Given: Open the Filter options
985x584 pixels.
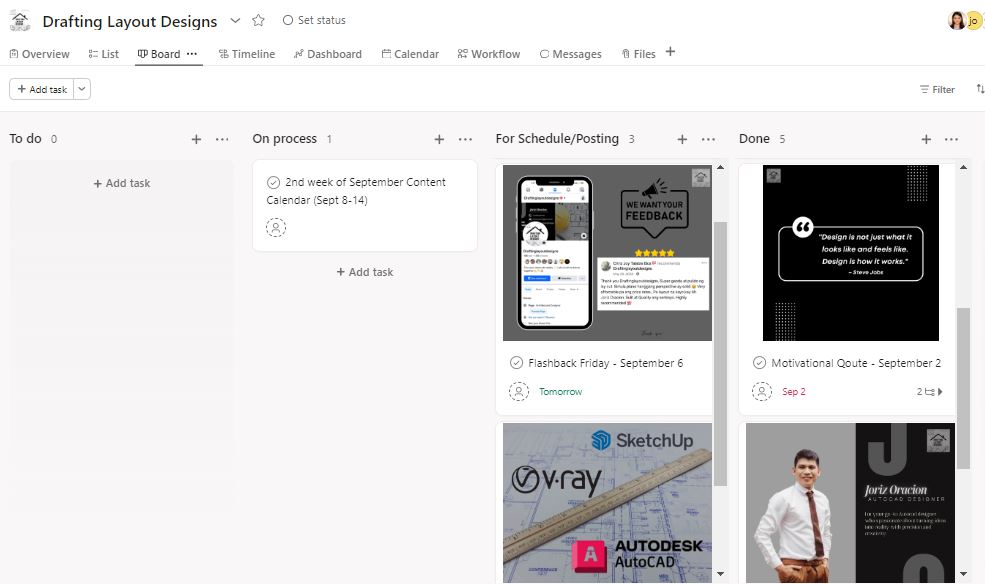Looking at the screenshot, I should point(937,89).
